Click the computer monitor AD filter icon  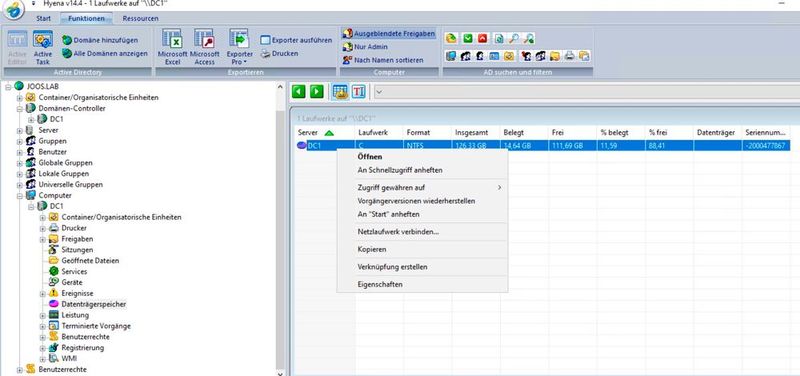pos(451,56)
